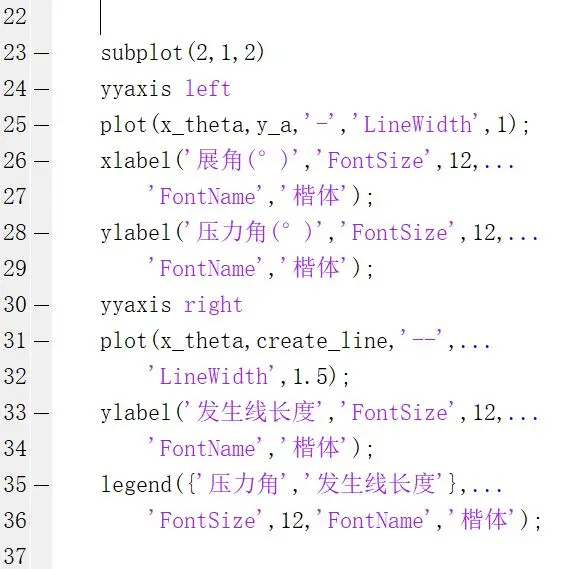The height and width of the screenshot is (569, 581).
Task: Set breakpoint dash on line 23
Action: coord(42,53)
